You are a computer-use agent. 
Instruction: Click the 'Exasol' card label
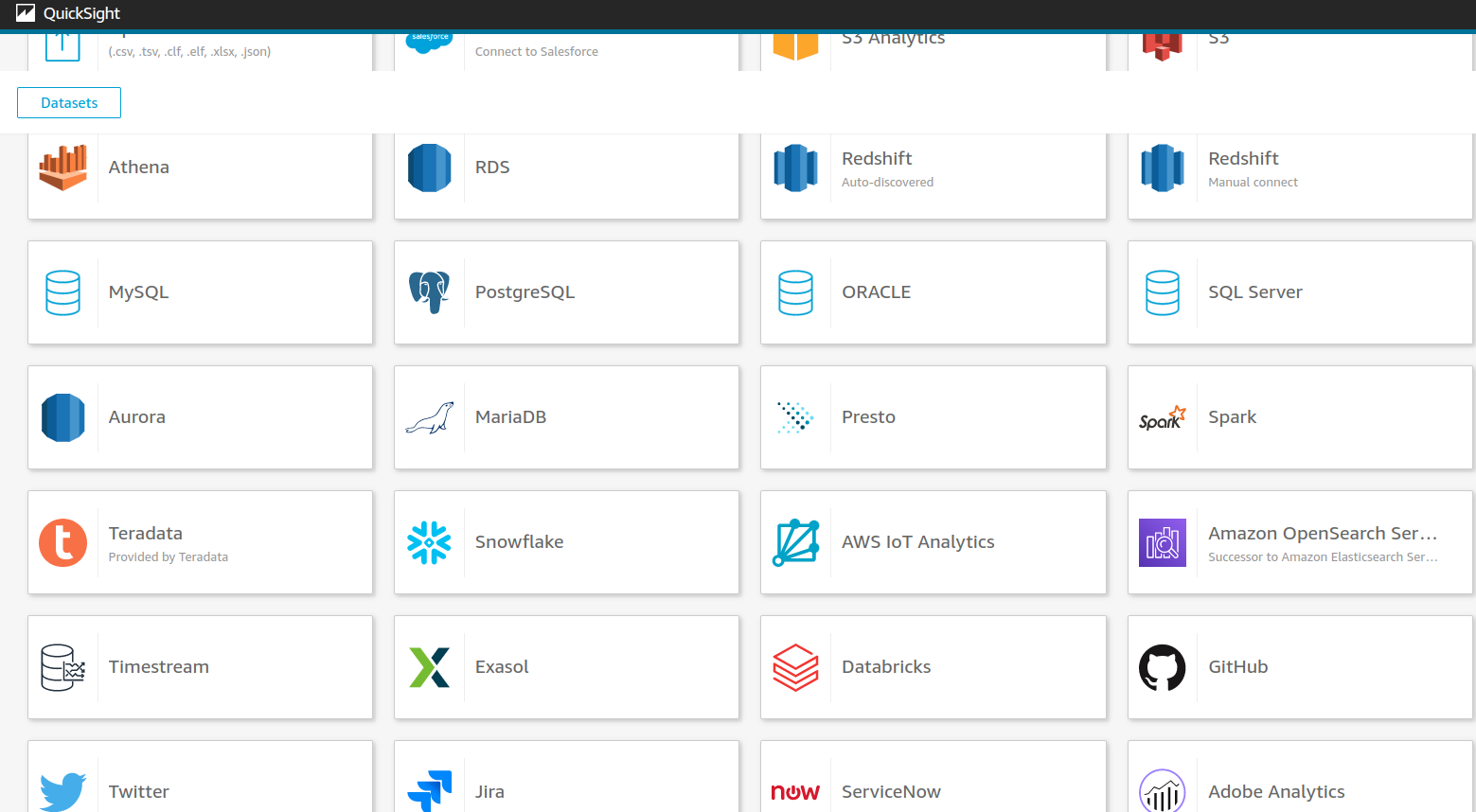(x=502, y=667)
